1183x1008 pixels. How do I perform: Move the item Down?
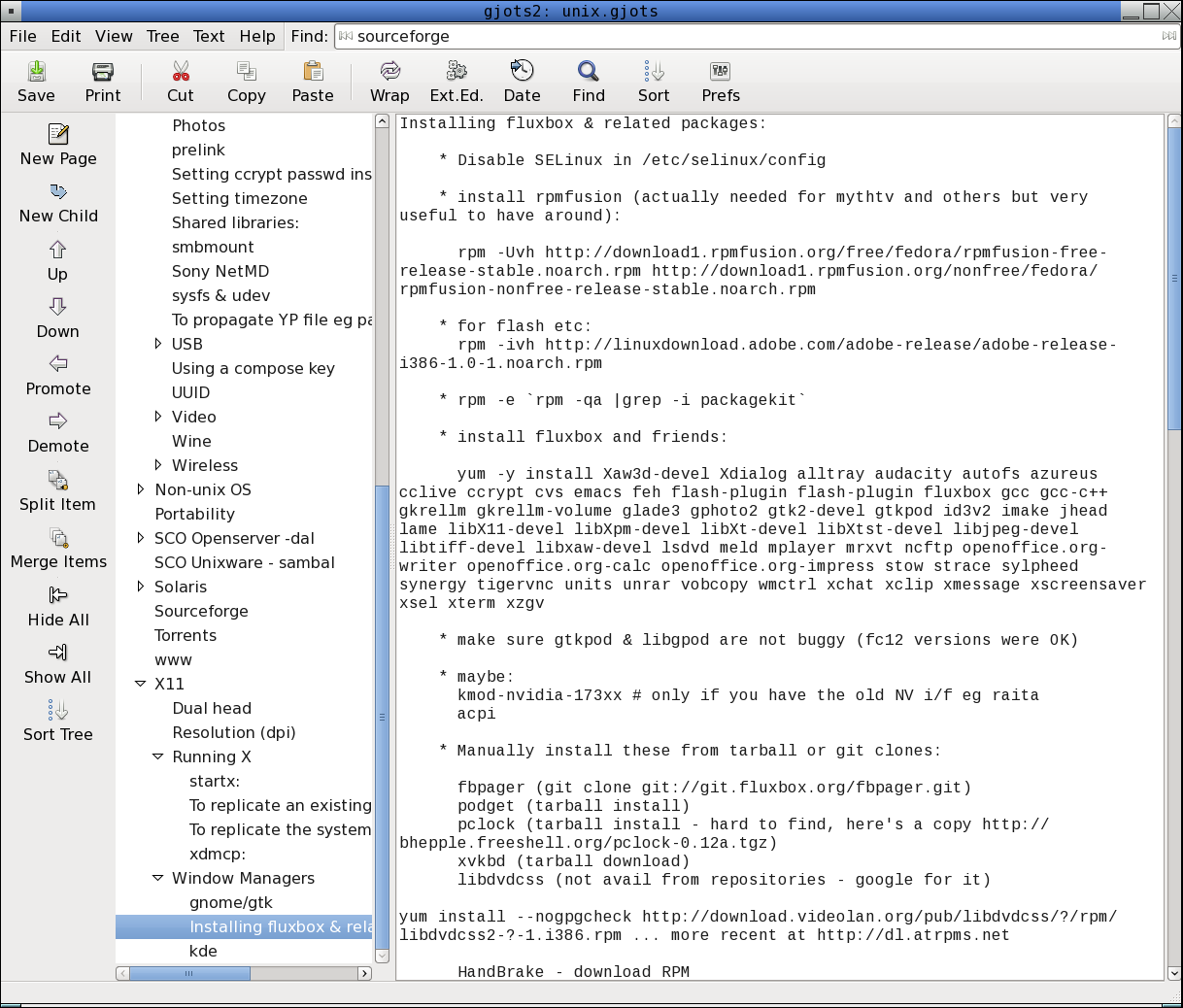tap(58, 318)
